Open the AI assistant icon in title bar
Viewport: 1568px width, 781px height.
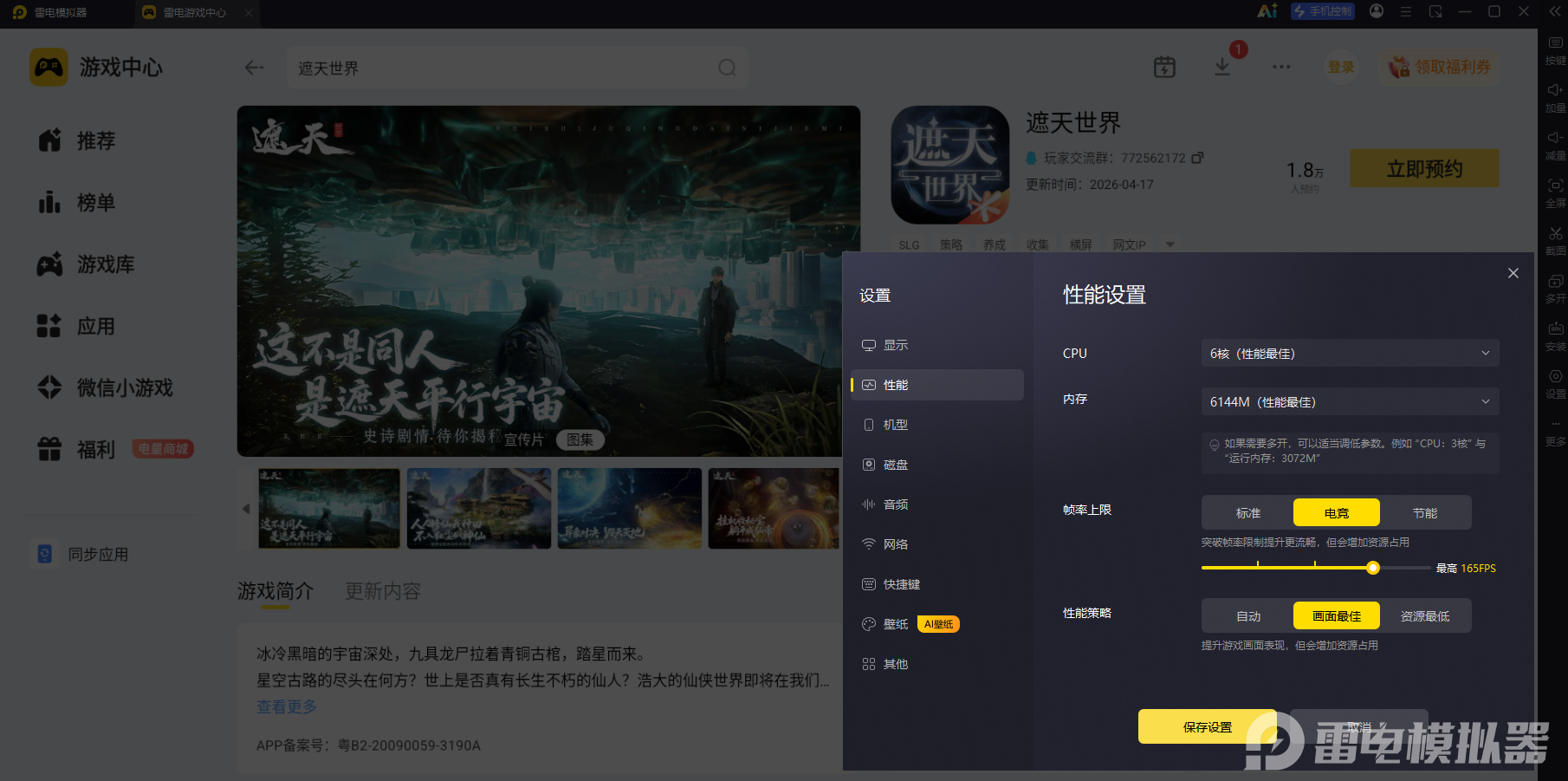coord(1267,11)
